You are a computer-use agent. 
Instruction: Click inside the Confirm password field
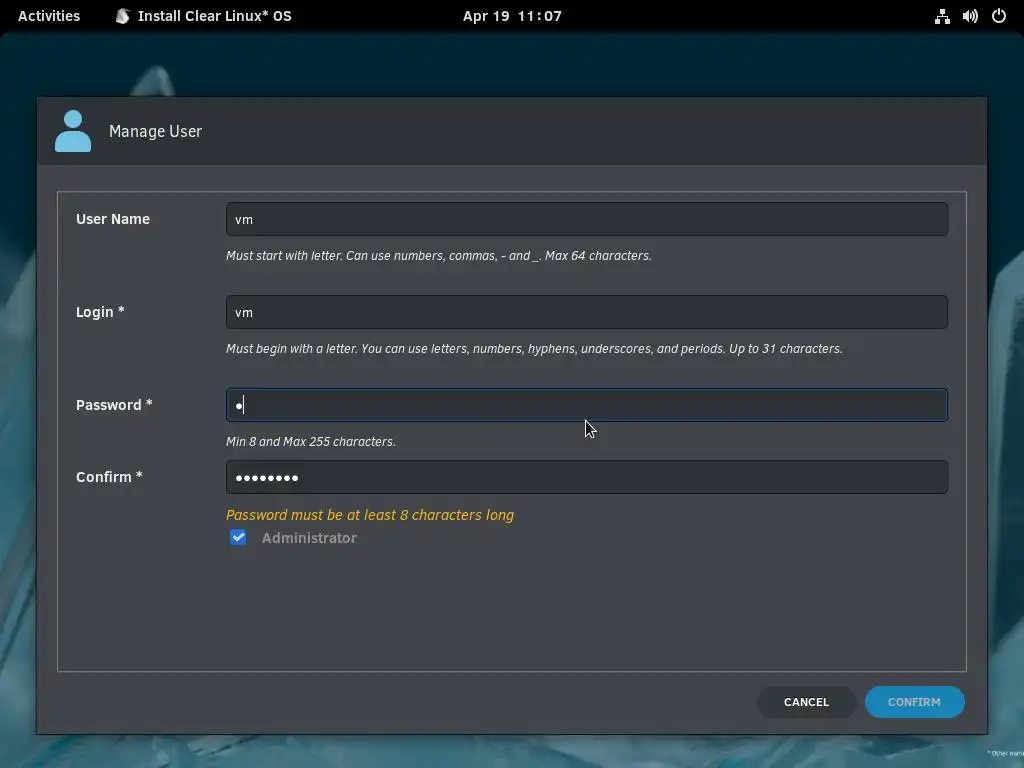[586, 477]
